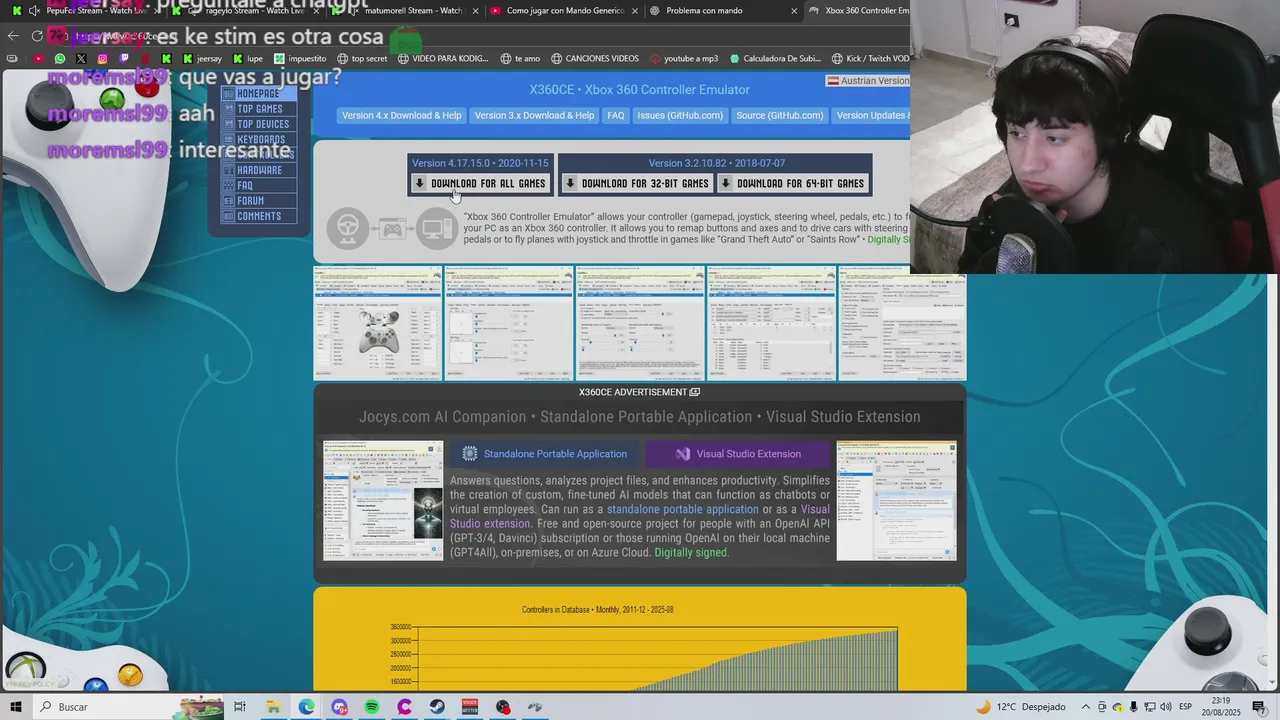Viewport: 1280px width, 720px height.
Task: Select Comments in sidebar menu
Action: pos(258,216)
